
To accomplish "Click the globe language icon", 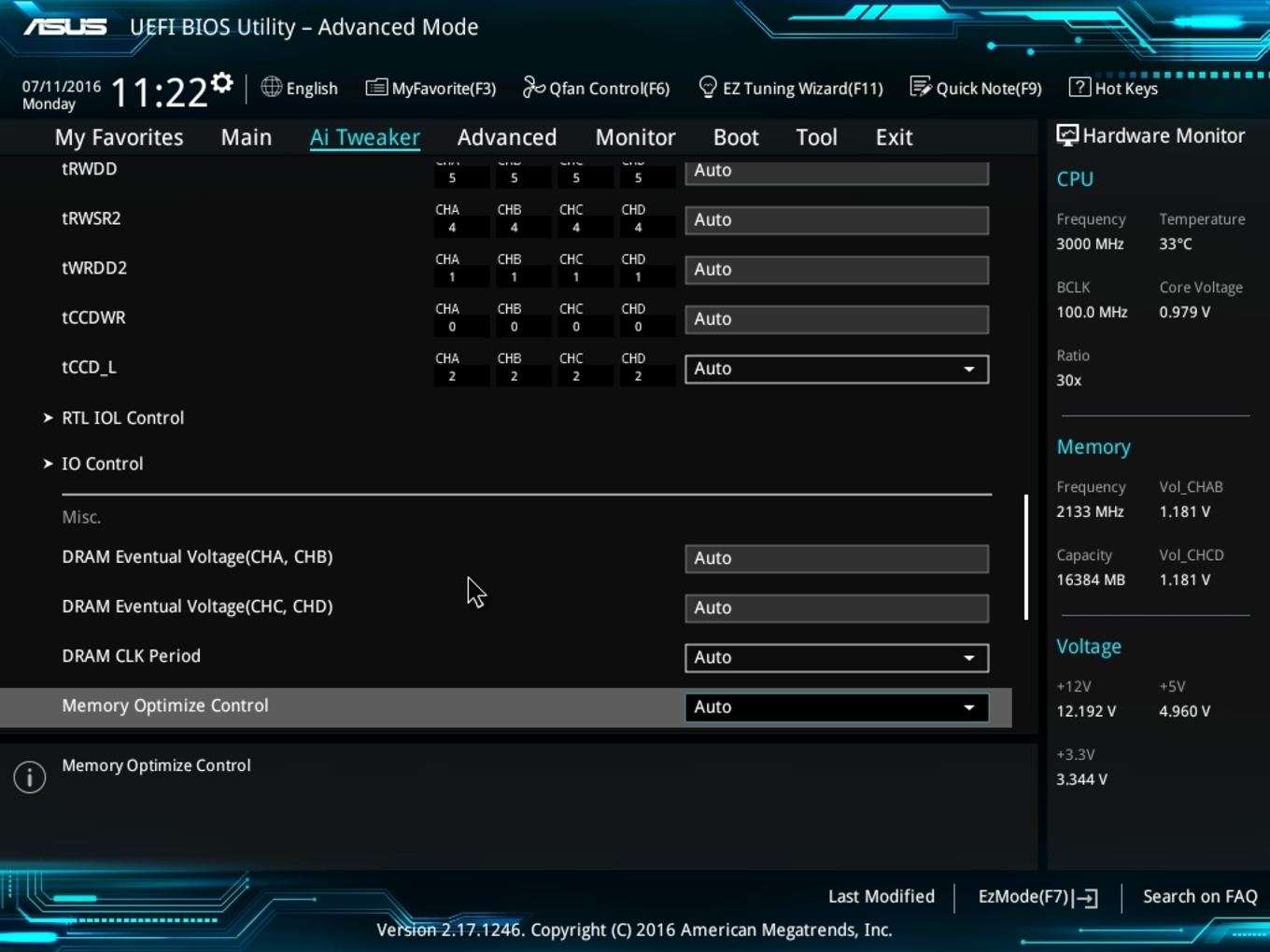I will 271,87.
